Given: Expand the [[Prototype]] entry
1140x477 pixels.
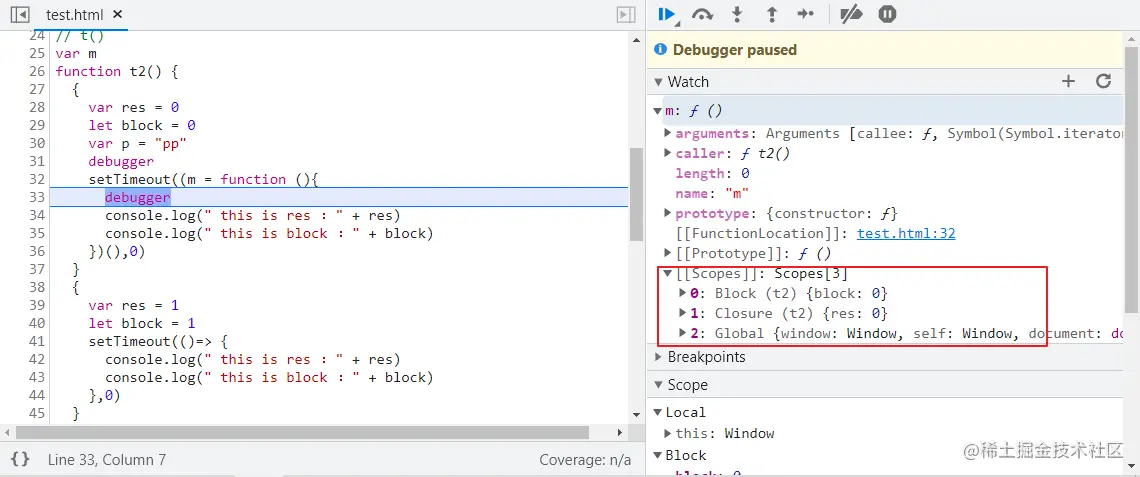Looking at the screenshot, I should (x=667, y=253).
